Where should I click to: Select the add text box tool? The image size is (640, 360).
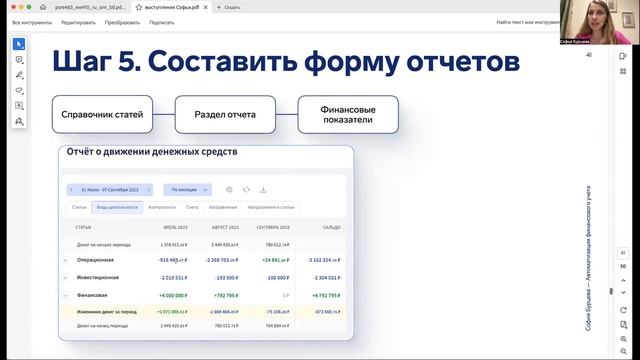coord(19,106)
